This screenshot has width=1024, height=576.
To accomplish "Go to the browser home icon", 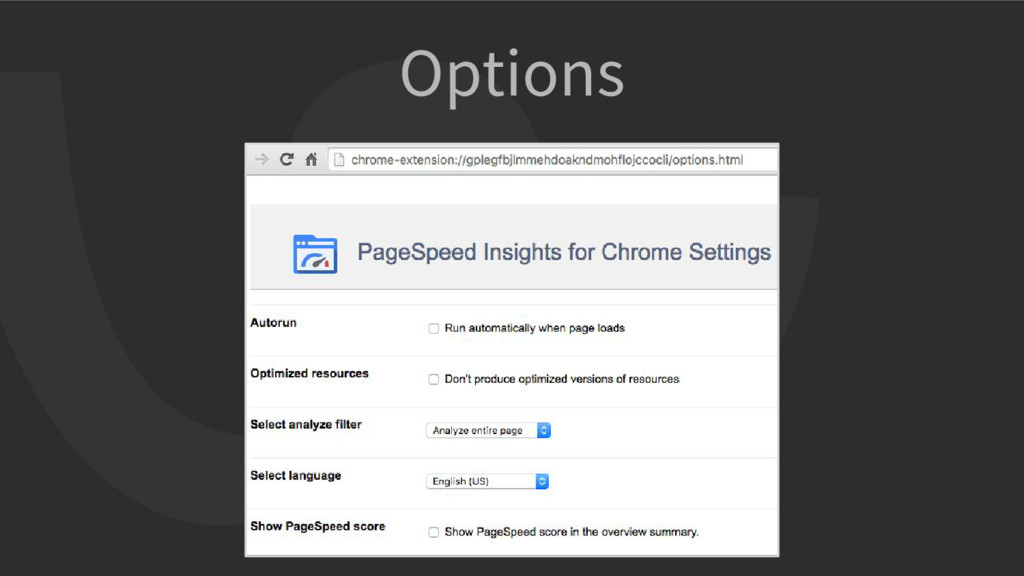I will point(312,159).
